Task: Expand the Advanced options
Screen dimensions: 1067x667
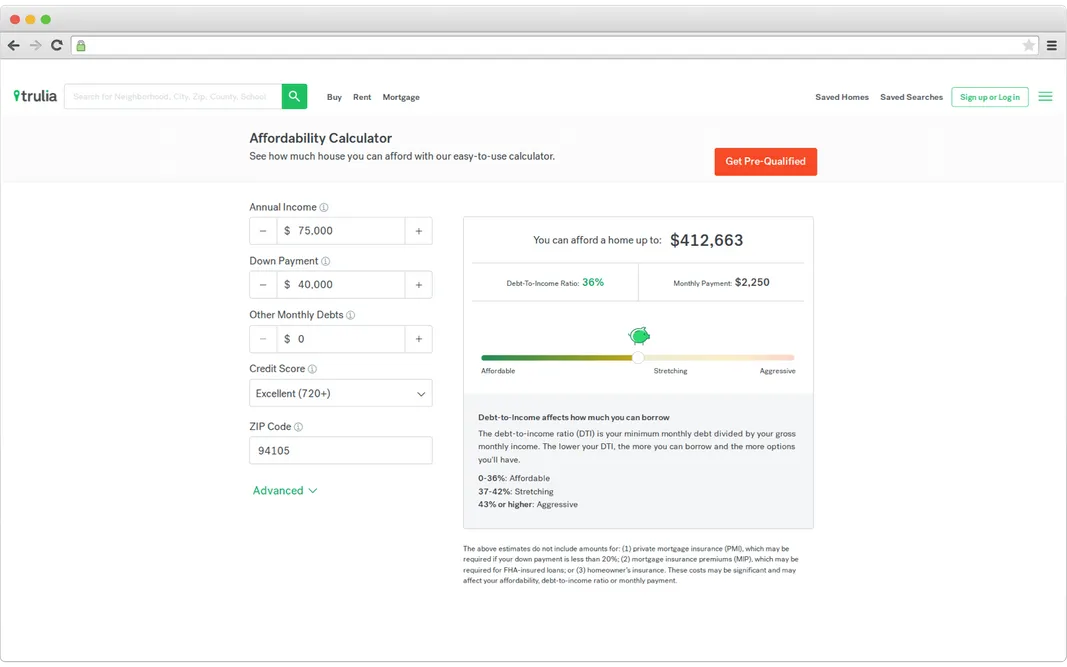Action: click(284, 491)
